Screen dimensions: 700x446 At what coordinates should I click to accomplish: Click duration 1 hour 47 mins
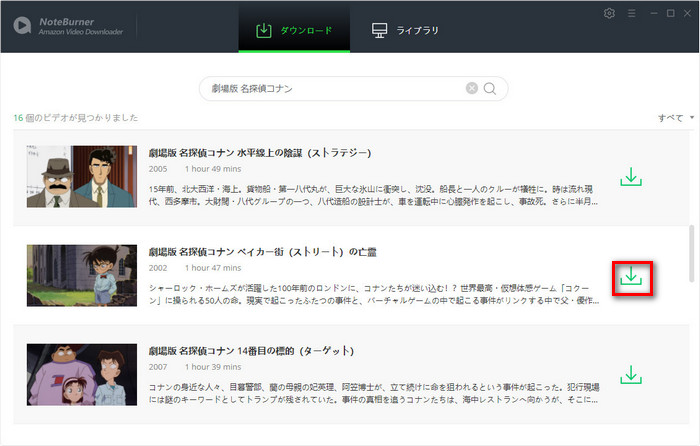coord(213,268)
